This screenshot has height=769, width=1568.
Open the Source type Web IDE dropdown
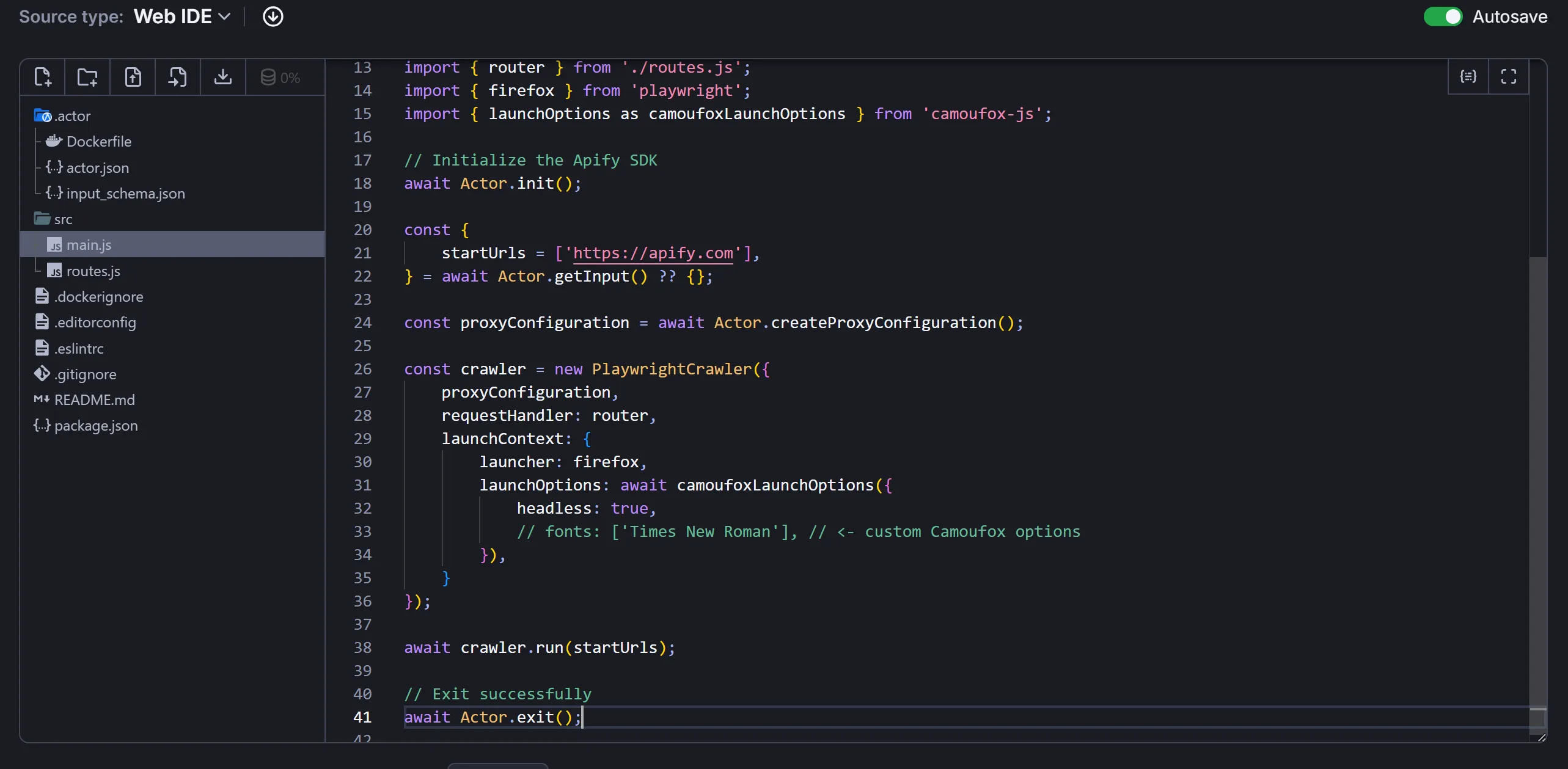[182, 16]
